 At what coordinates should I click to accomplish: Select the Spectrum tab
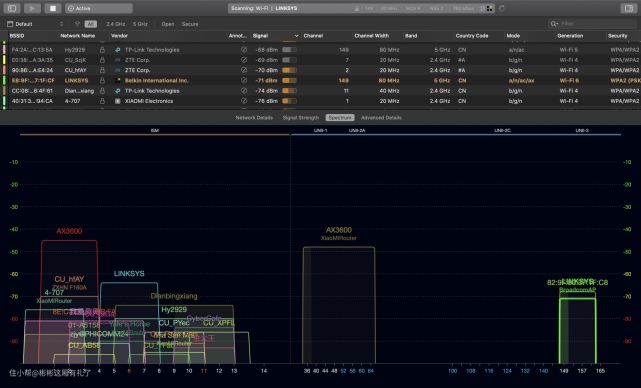pyautogui.click(x=340, y=118)
